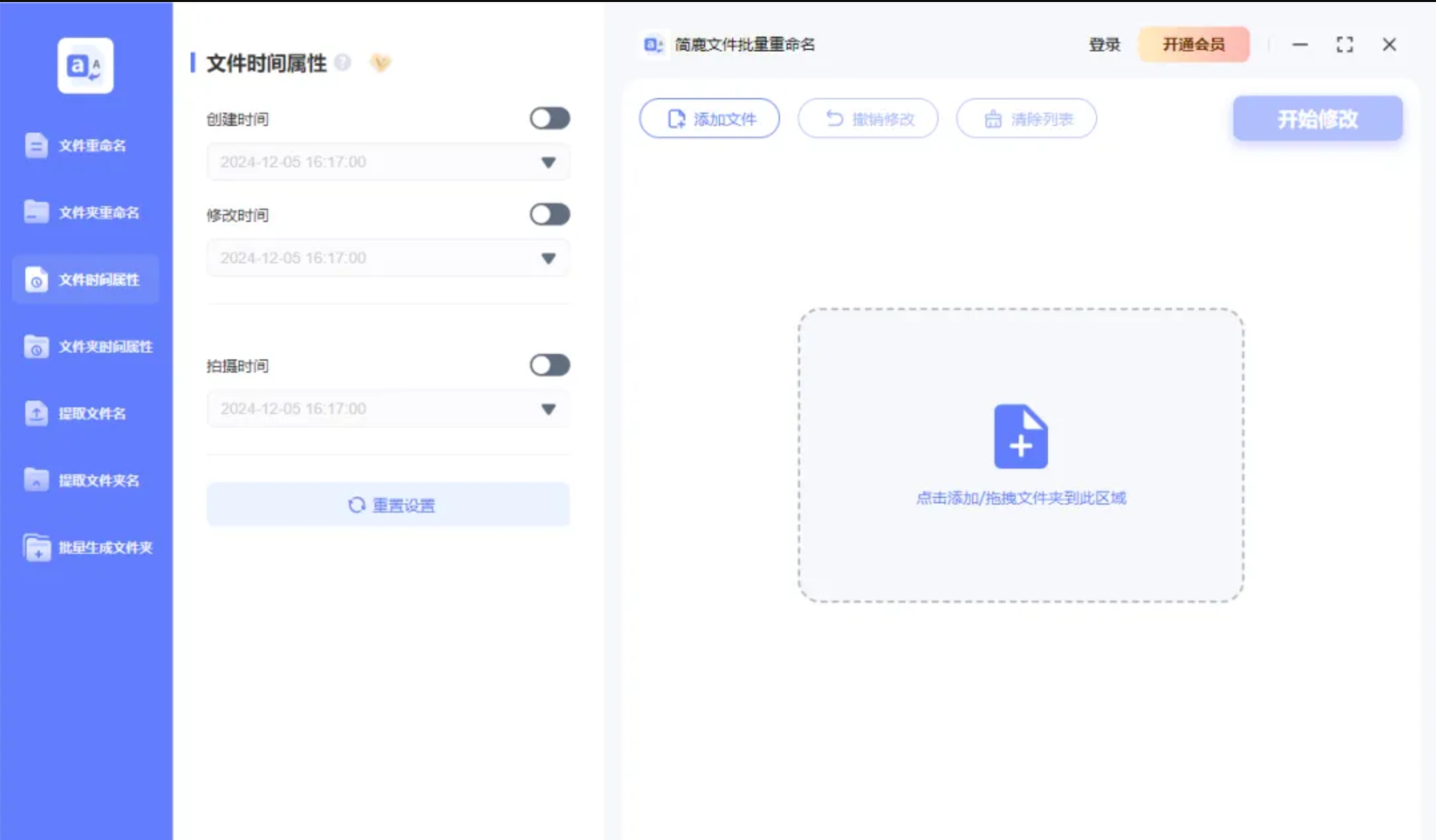Click the 登录 login link
Viewport: 1436px width, 840px height.
[x=1104, y=45]
